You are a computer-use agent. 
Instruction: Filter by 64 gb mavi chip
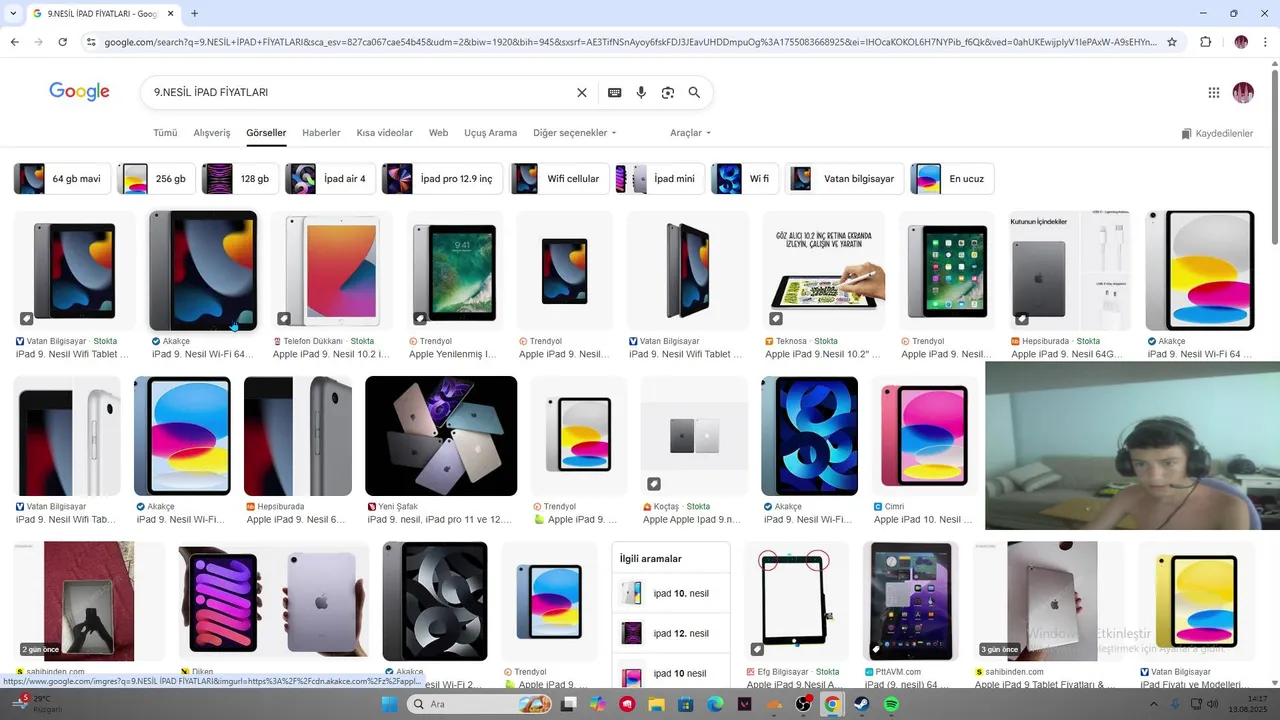62,179
